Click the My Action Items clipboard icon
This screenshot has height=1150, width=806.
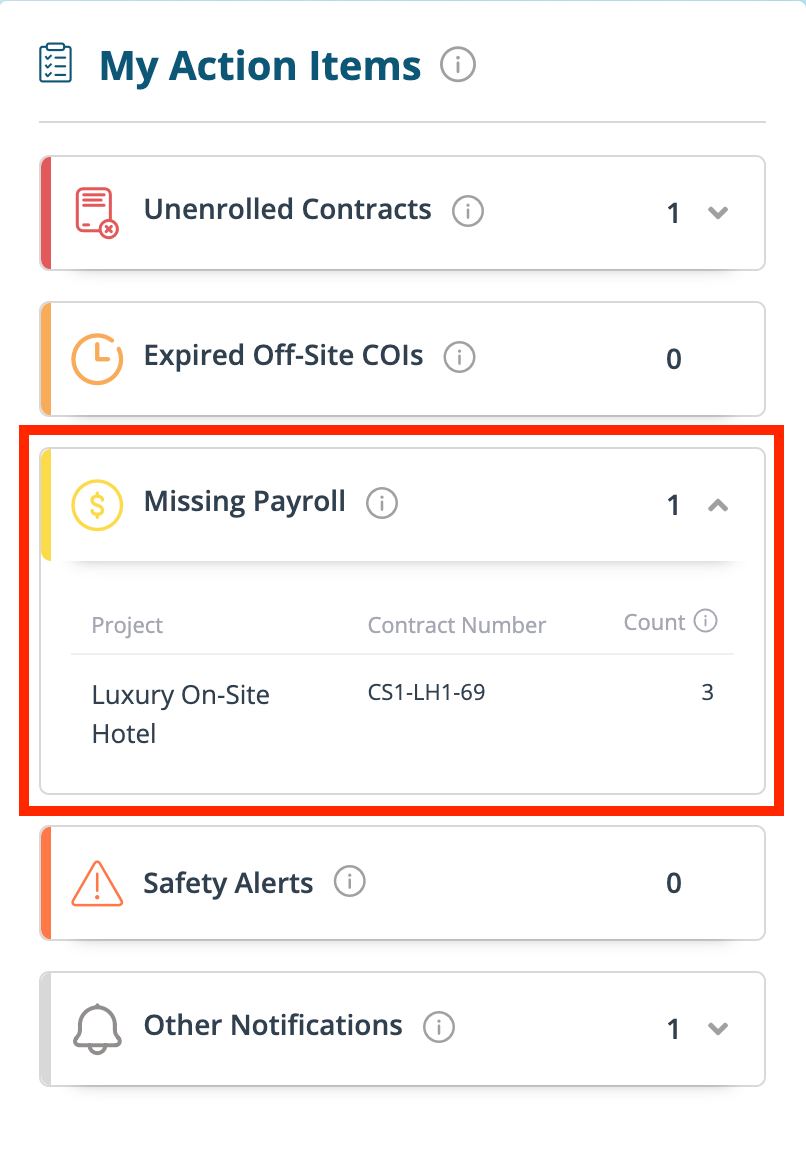55,63
